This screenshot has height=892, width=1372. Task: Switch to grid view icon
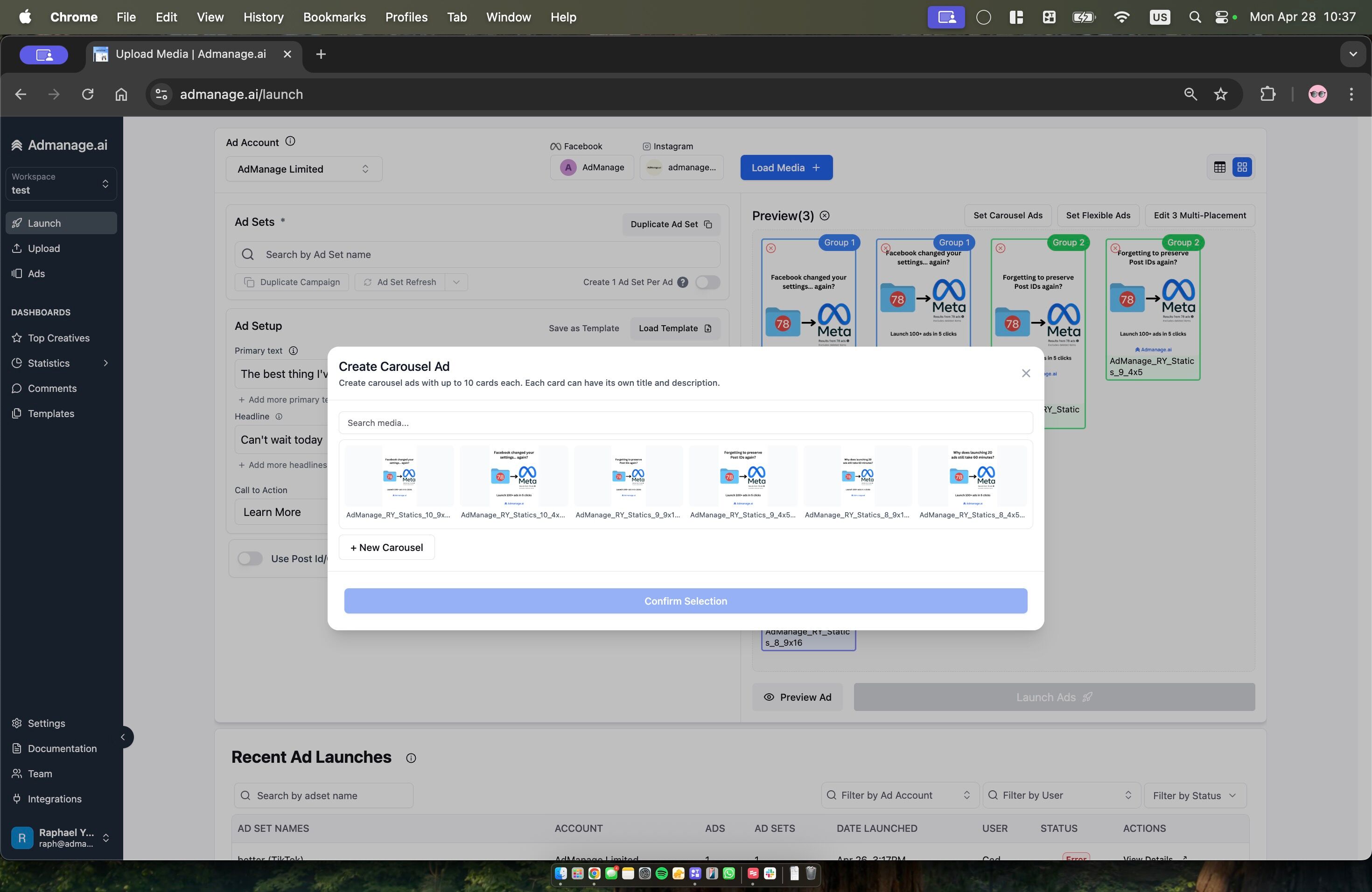1242,167
